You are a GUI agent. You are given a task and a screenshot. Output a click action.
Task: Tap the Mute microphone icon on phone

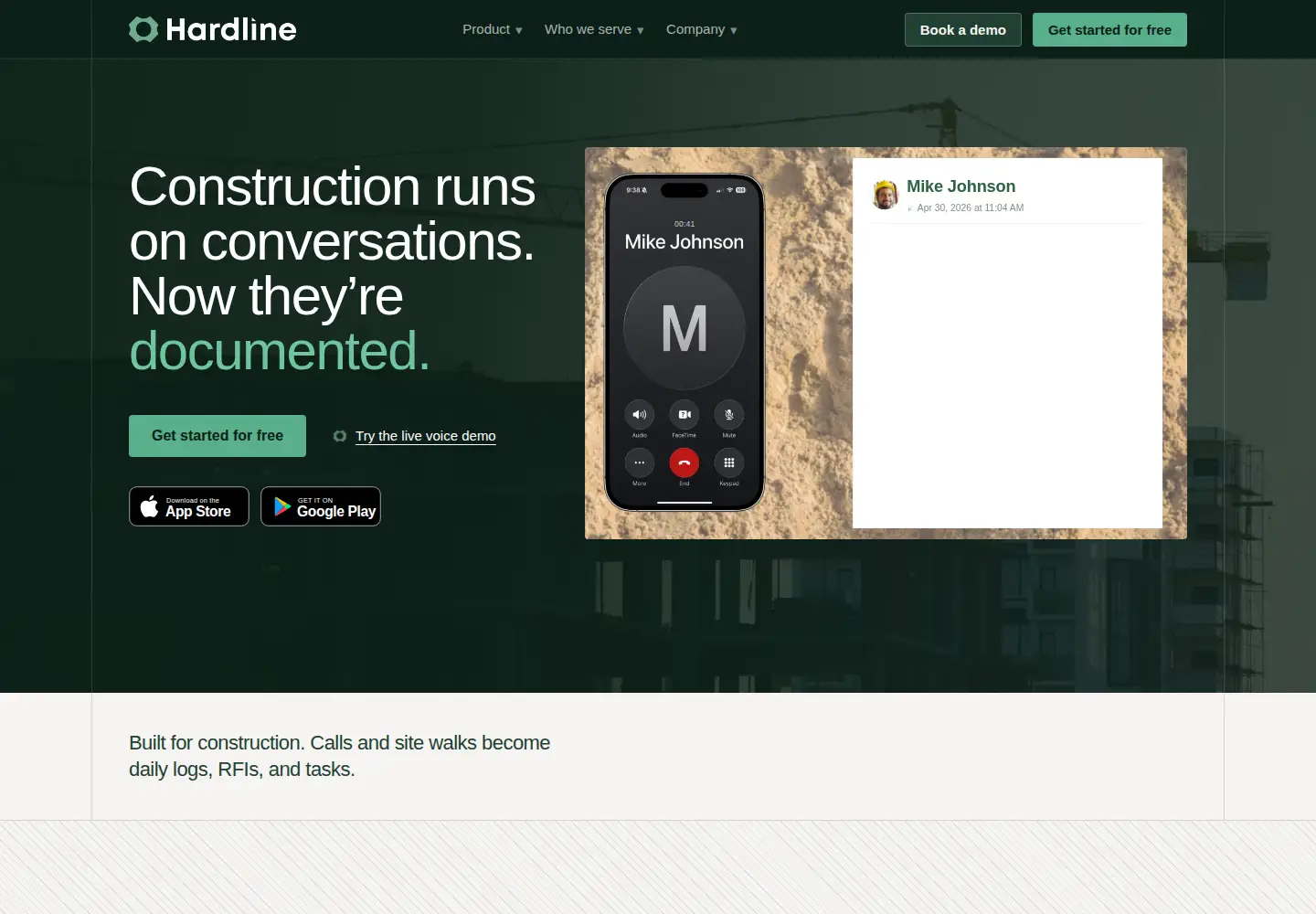click(x=729, y=415)
